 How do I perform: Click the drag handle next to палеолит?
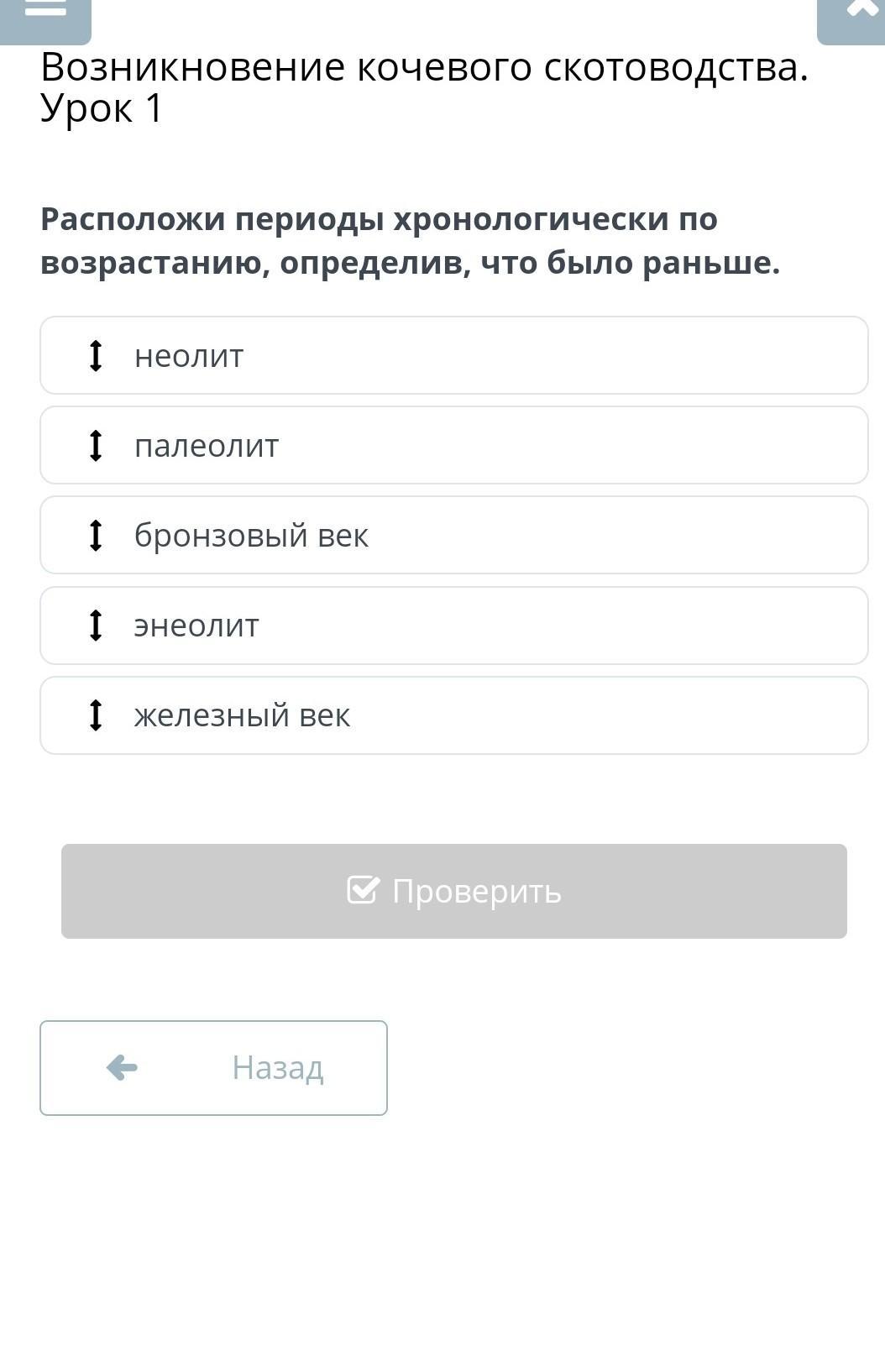(96, 445)
